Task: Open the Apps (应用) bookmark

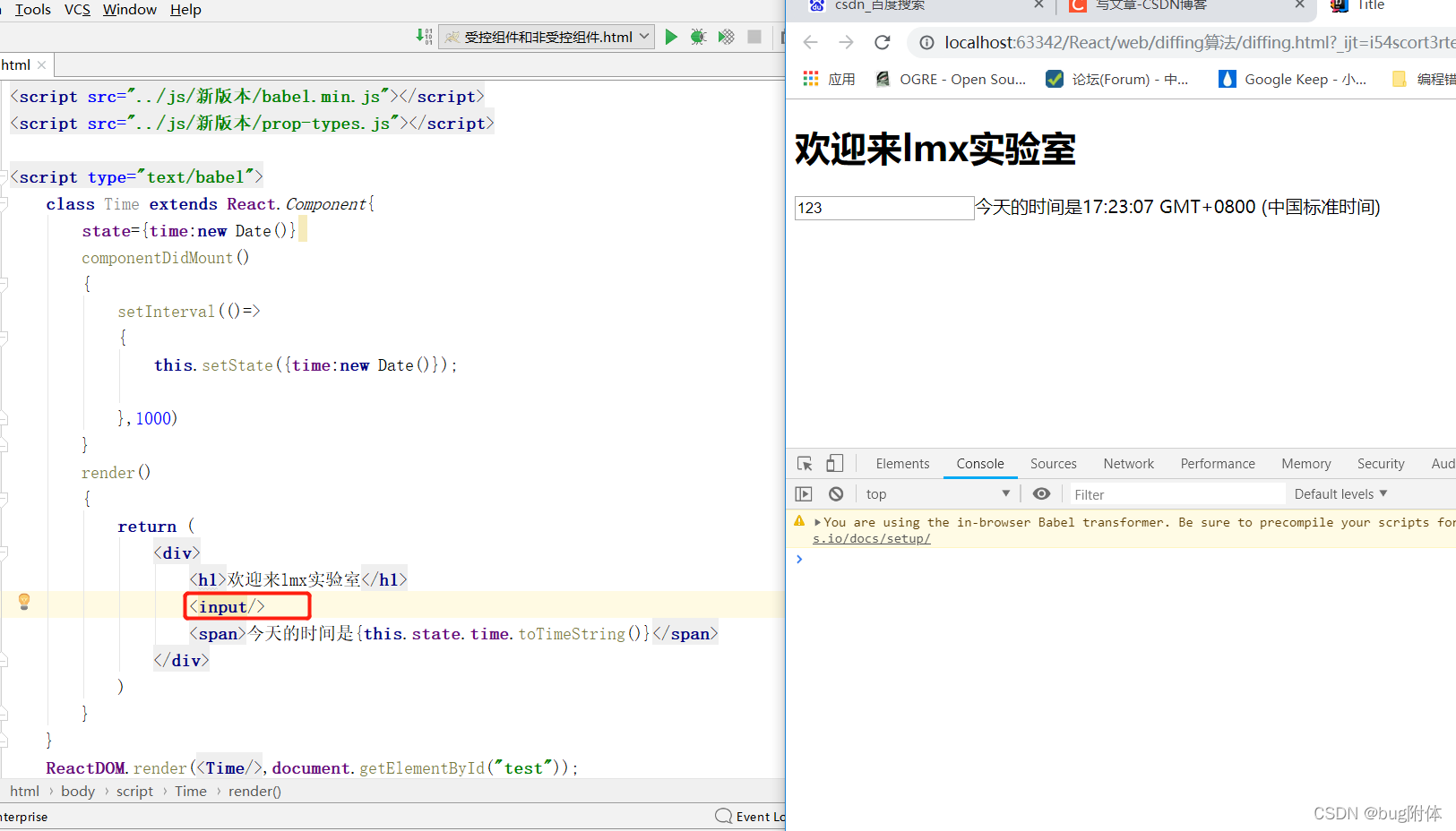Action: [x=829, y=79]
